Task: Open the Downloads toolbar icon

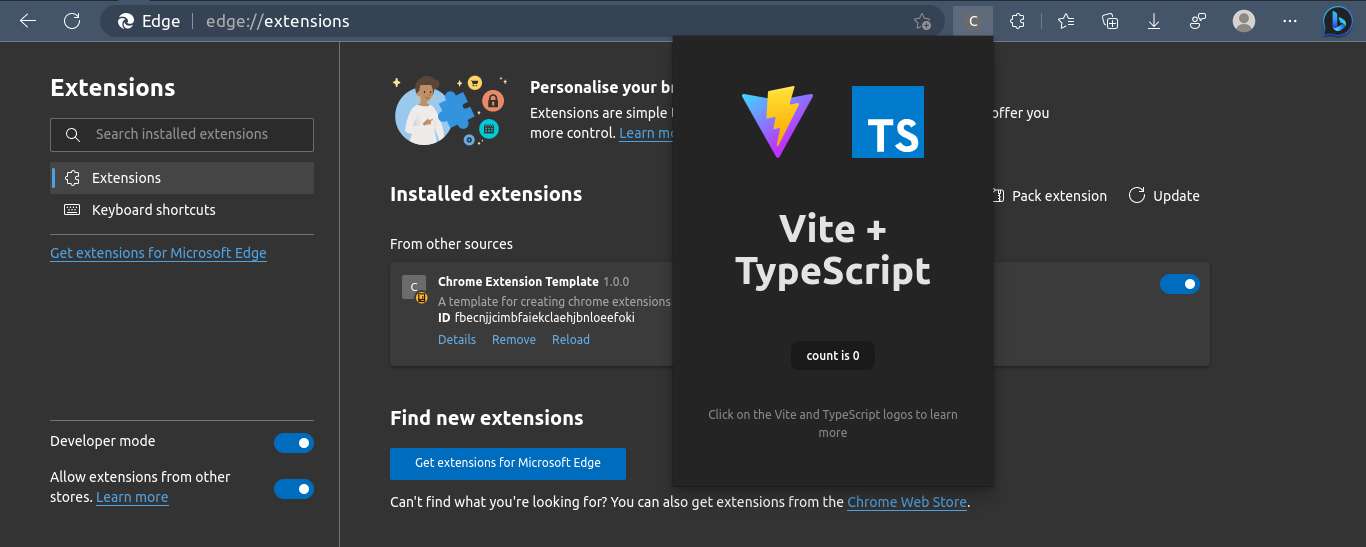Action: (x=1154, y=21)
